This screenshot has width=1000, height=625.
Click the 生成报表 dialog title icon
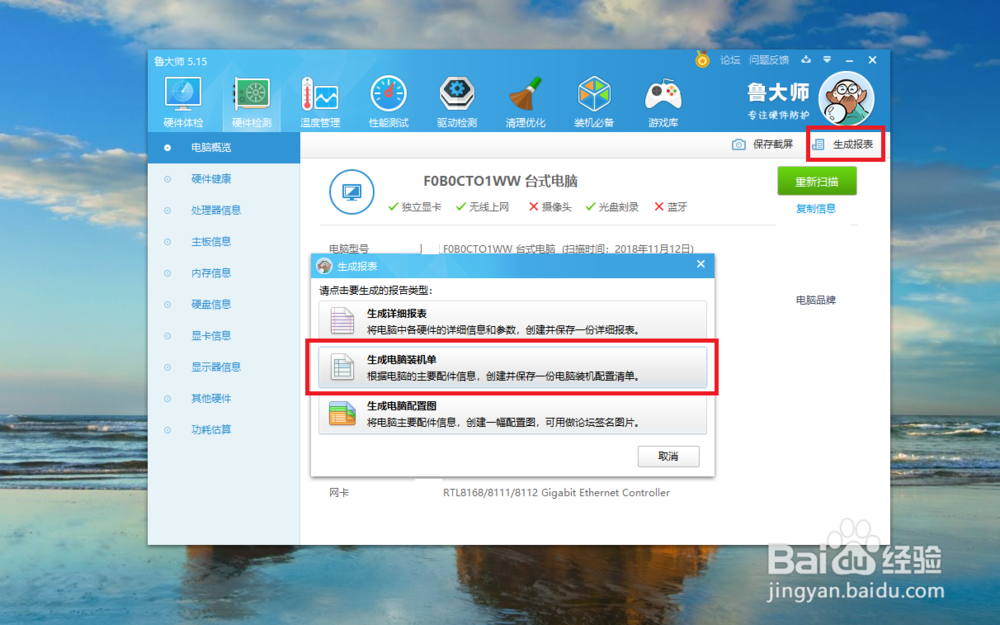[325, 266]
